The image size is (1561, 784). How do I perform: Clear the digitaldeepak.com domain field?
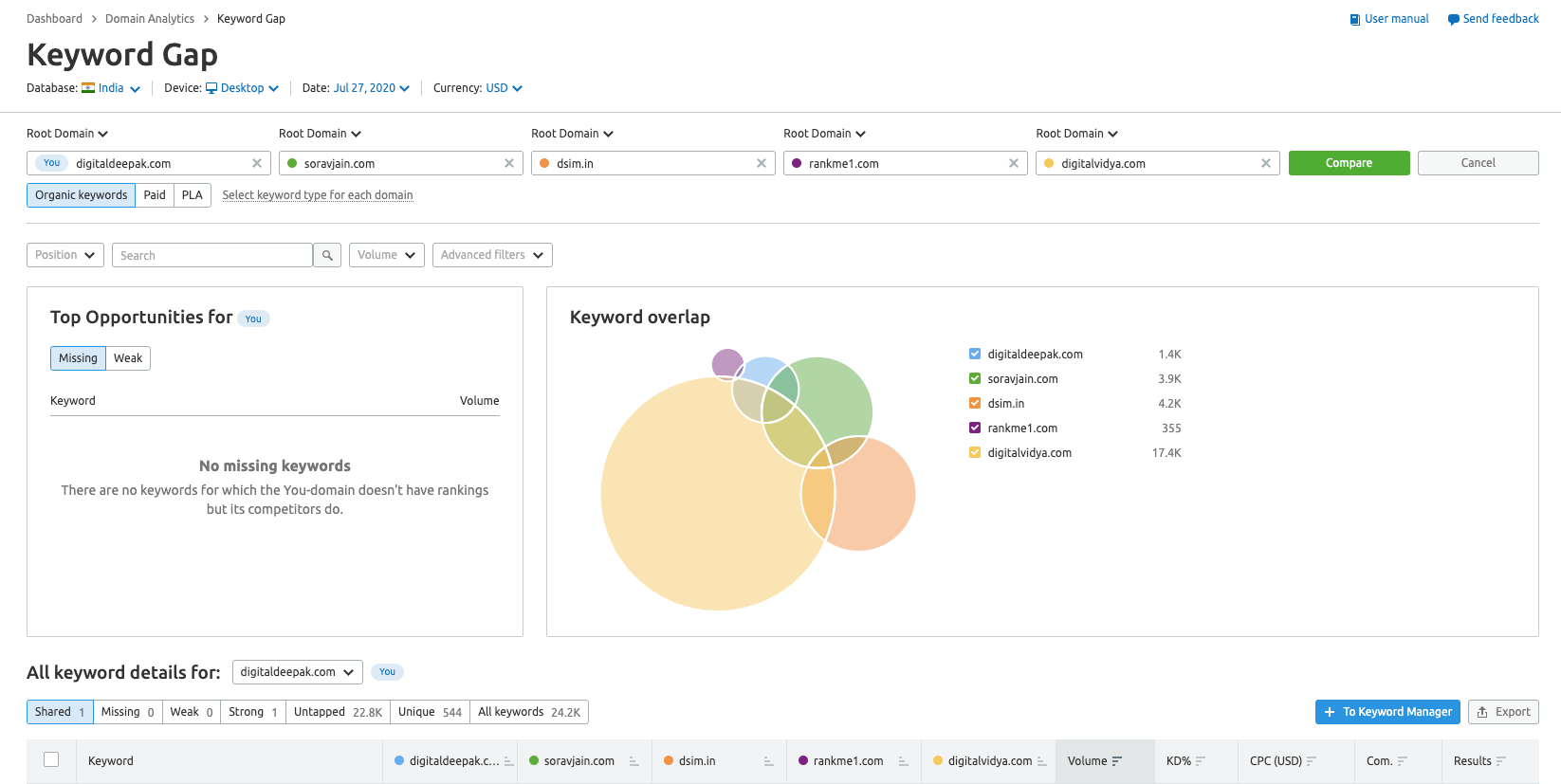pos(257,163)
